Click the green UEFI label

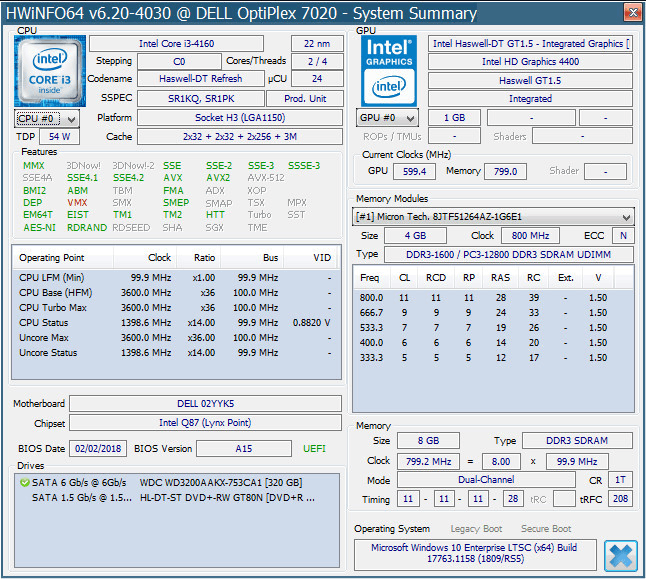[314, 449]
